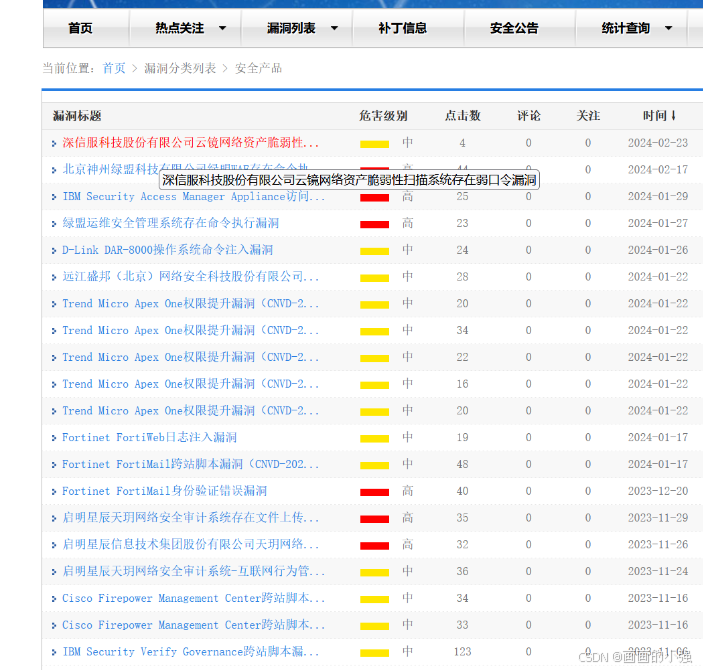Click date 2024-02-23 cell
Image resolution: width=703 pixels, height=670 pixels.
point(658,143)
